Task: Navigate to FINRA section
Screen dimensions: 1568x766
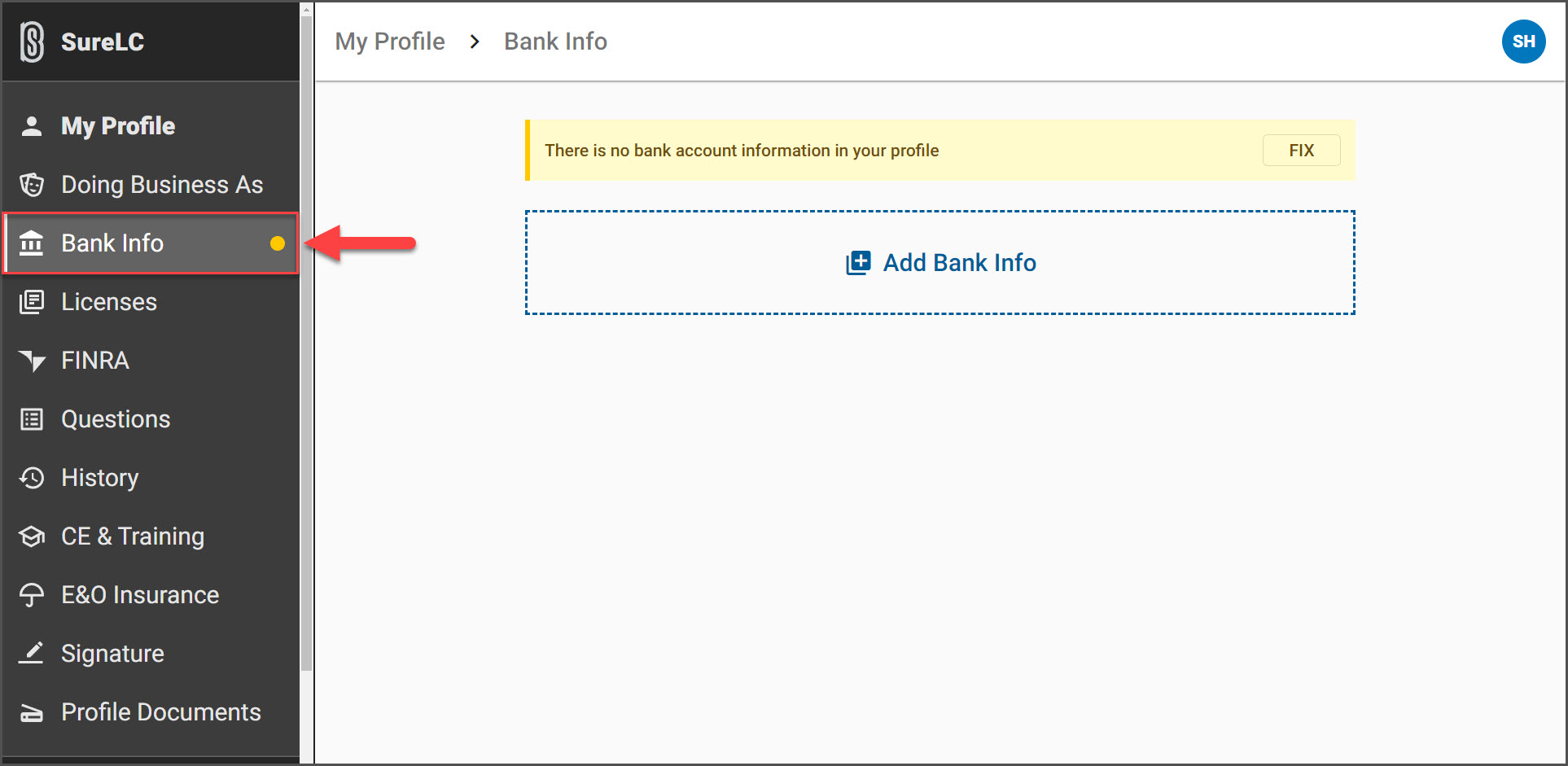Action: coord(151,361)
